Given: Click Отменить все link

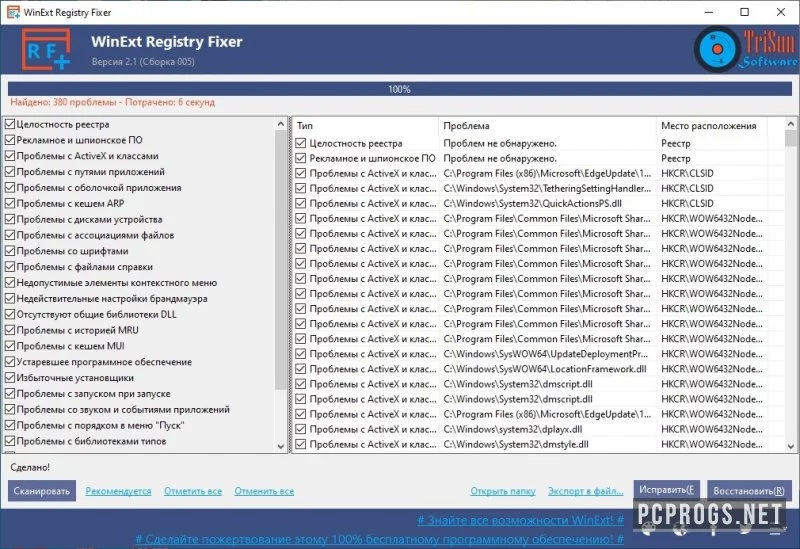Looking at the screenshot, I should tap(264, 491).
